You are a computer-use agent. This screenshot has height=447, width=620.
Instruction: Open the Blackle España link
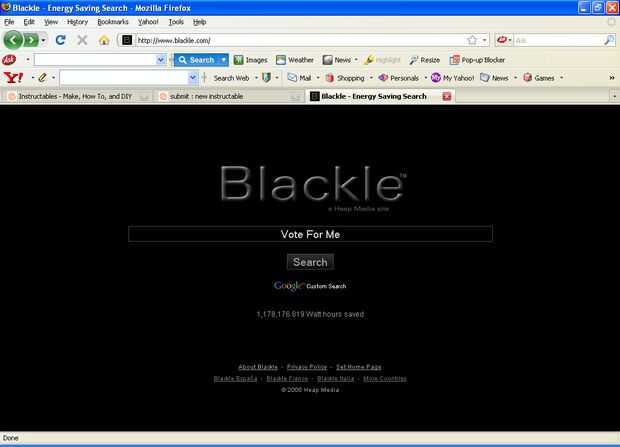point(235,379)
